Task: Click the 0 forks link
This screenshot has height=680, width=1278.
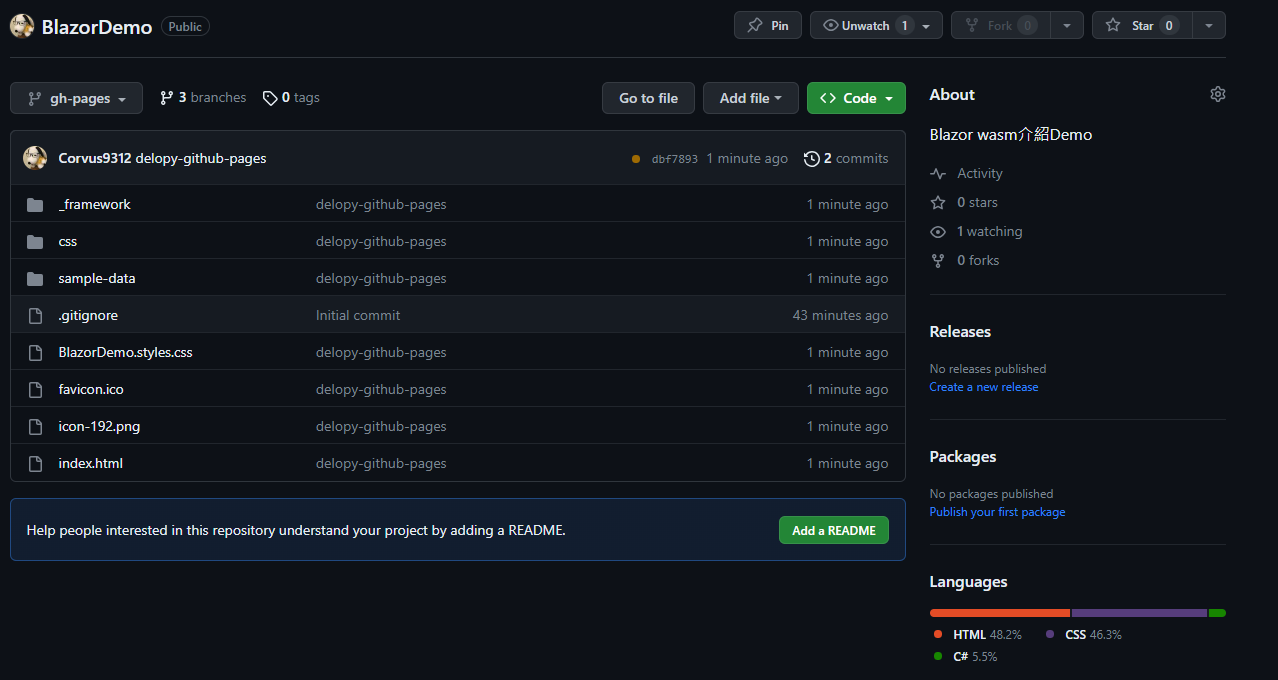Action: 965,260
